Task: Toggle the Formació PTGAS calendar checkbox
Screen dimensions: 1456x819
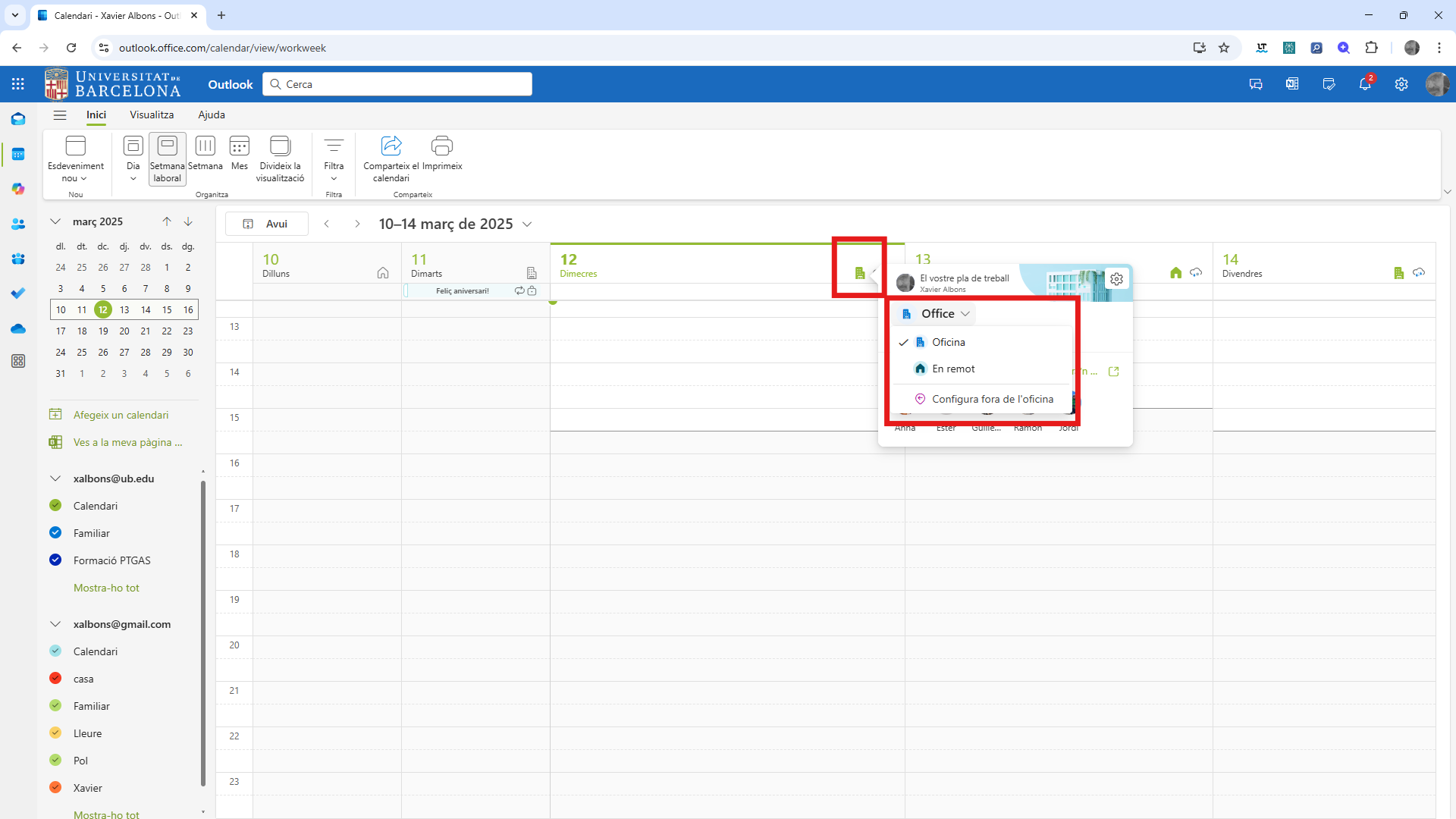Action: [x=55, y=560]
